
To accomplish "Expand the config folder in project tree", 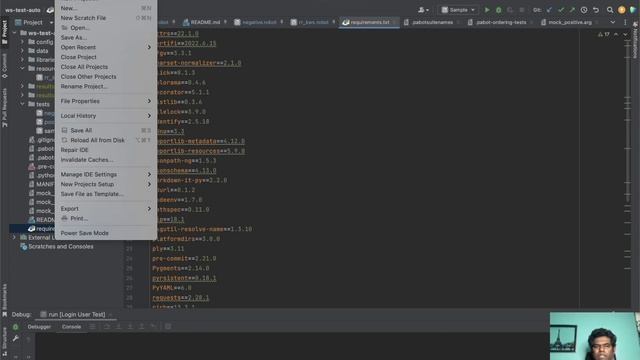I will [x=22, y=42].
